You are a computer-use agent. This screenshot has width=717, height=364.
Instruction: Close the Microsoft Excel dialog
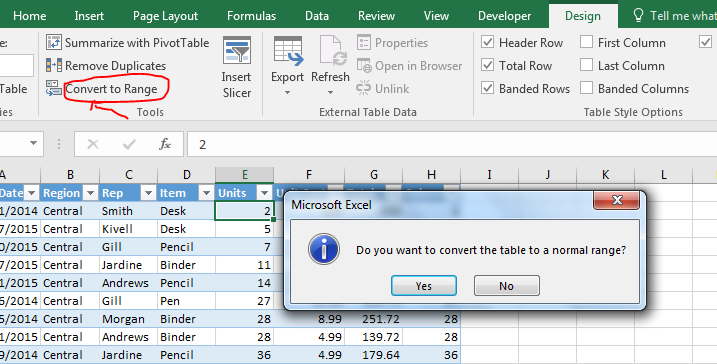click(x=616, y=200)
